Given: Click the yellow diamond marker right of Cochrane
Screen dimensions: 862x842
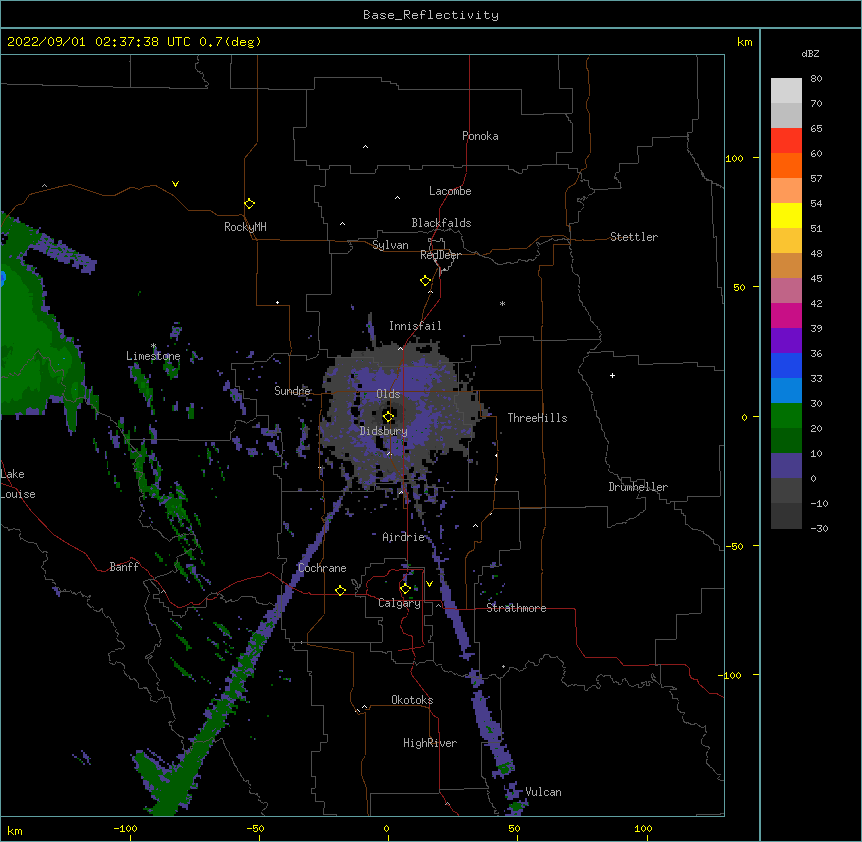Looking at the screenshot, I should [x=340, y=590].
